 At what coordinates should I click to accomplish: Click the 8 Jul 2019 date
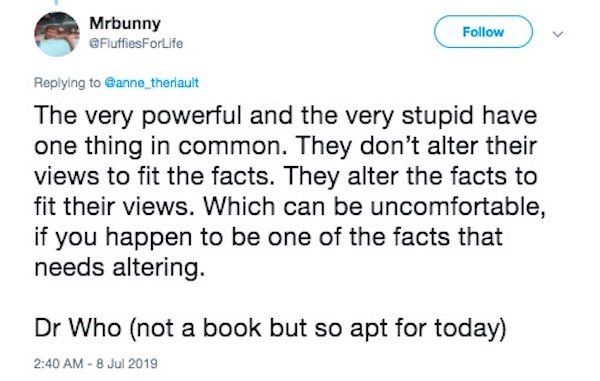[127, 363]
